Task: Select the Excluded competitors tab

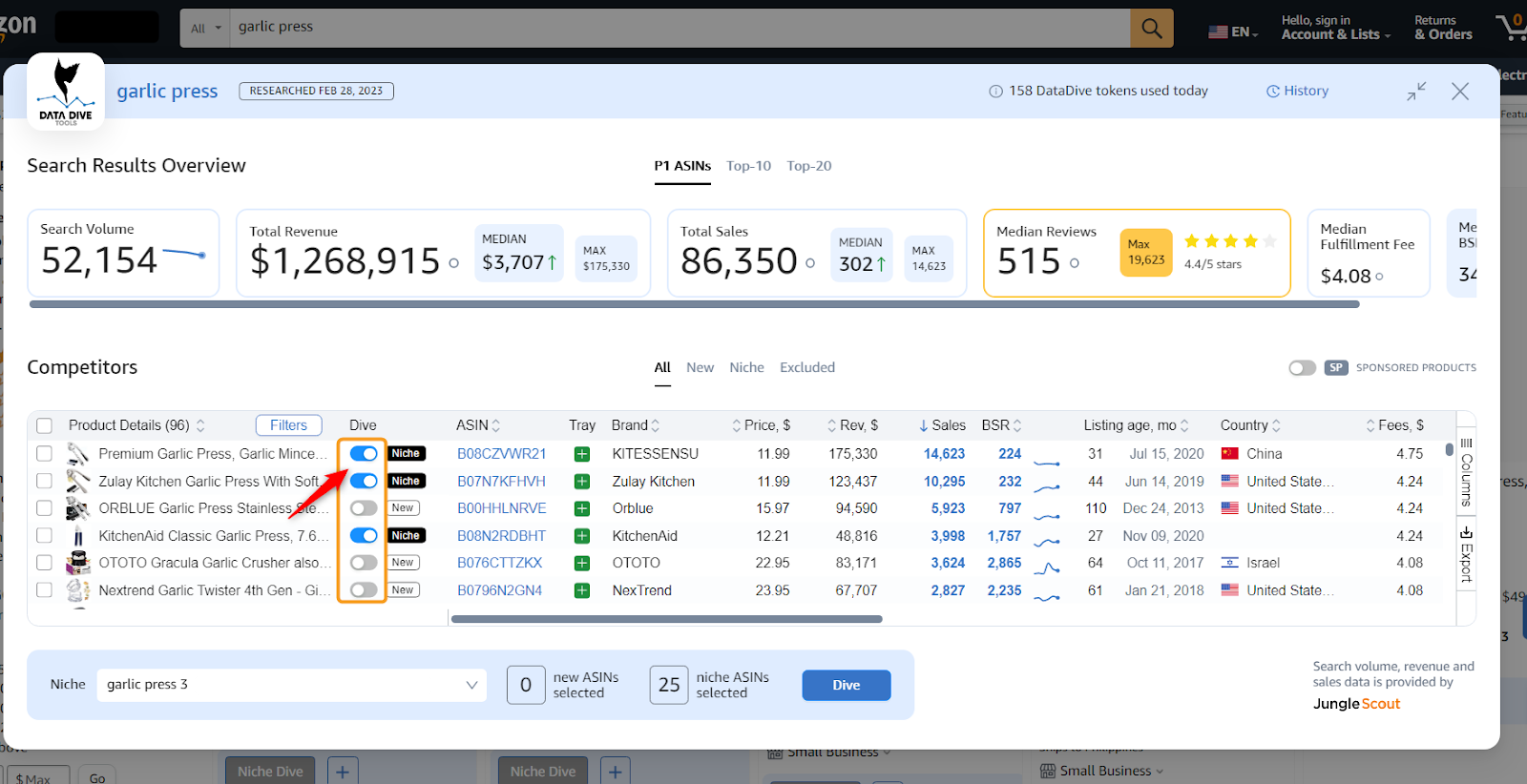Action: (807, 368)
